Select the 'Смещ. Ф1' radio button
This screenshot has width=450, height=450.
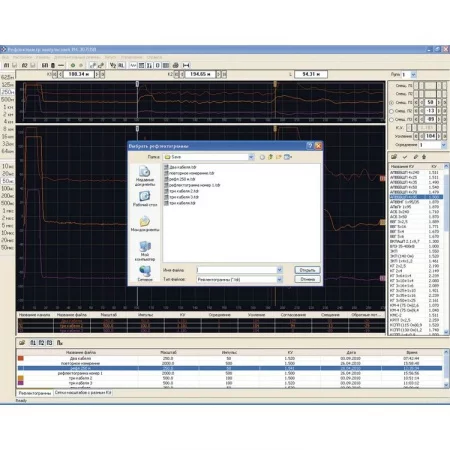pyautogui.click(x=391, y=103)
